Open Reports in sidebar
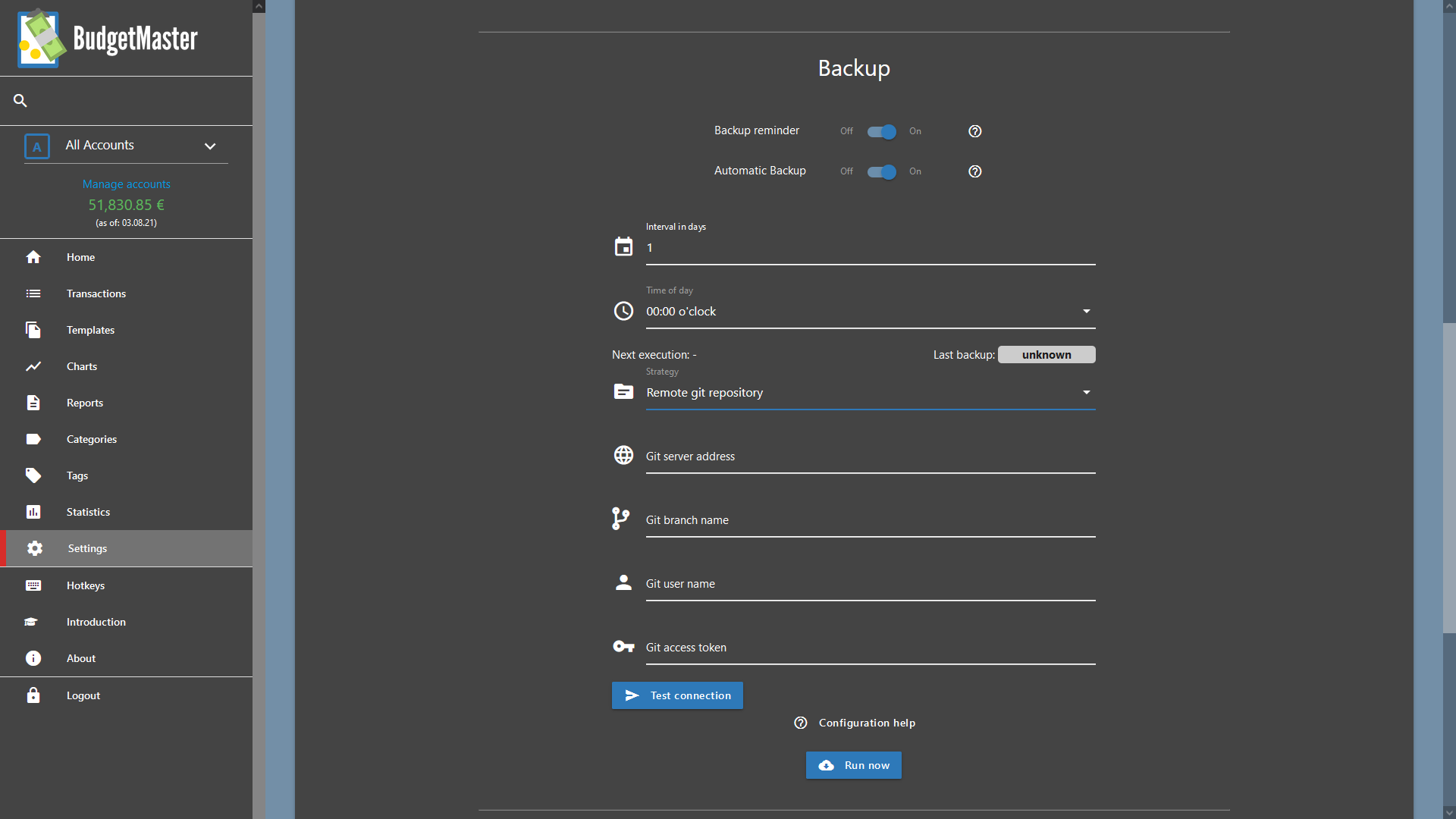 pyautogui.click(x=126, y=403)
